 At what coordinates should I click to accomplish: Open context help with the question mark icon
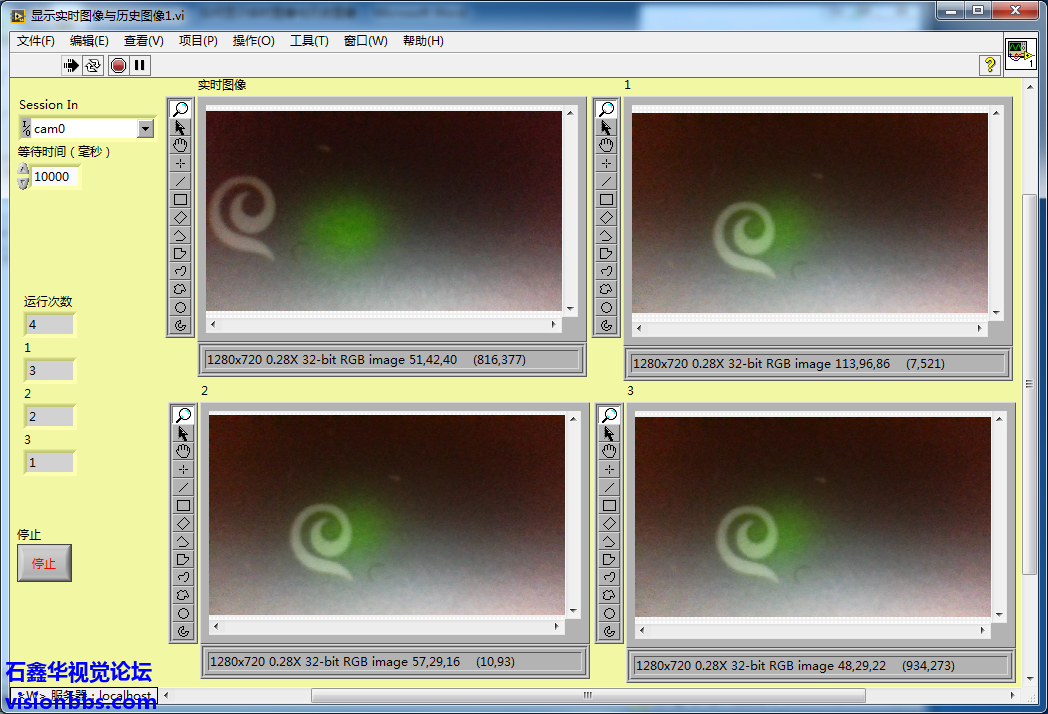(990, 65)
